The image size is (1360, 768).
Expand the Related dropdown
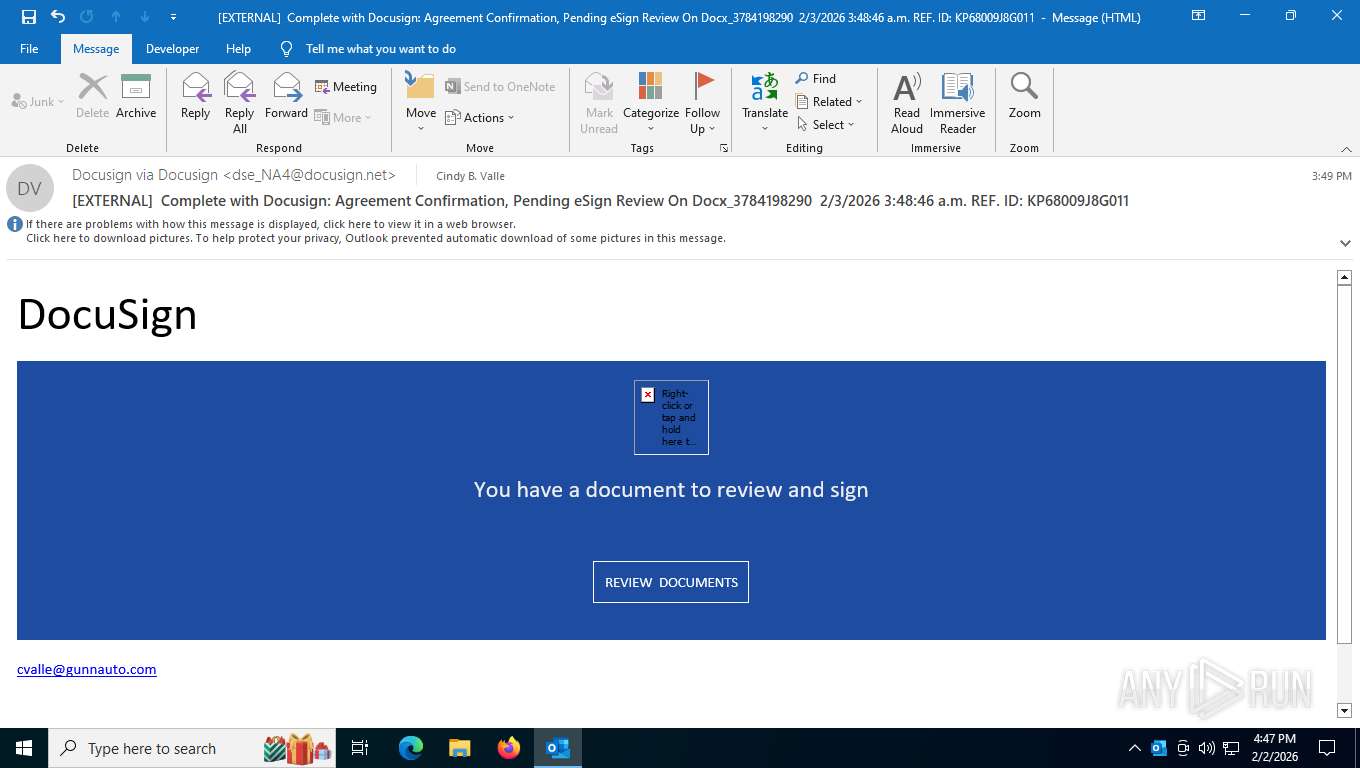pyautogui.click(x=829, y=102)
